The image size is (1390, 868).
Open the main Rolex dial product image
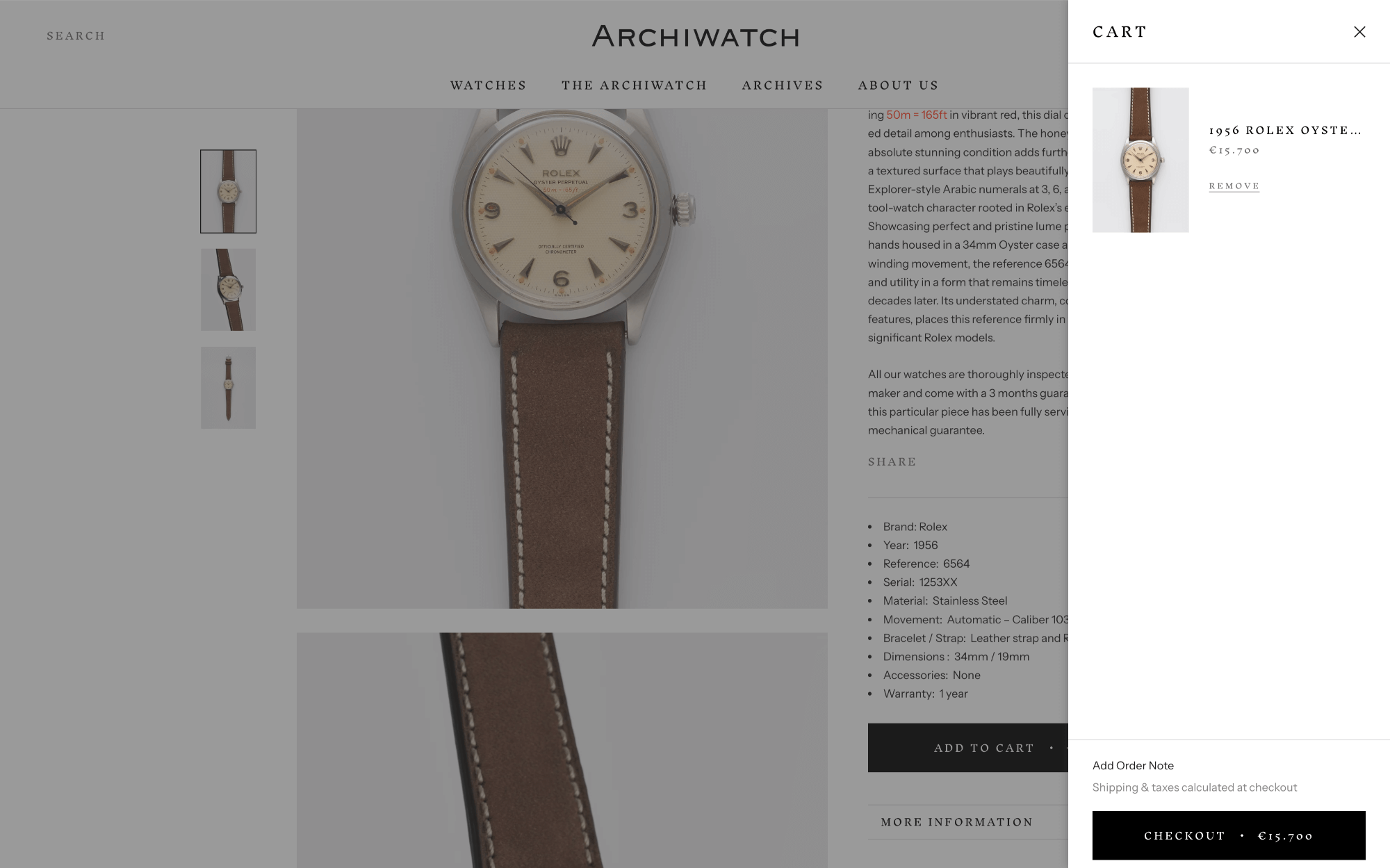point(562,358)
